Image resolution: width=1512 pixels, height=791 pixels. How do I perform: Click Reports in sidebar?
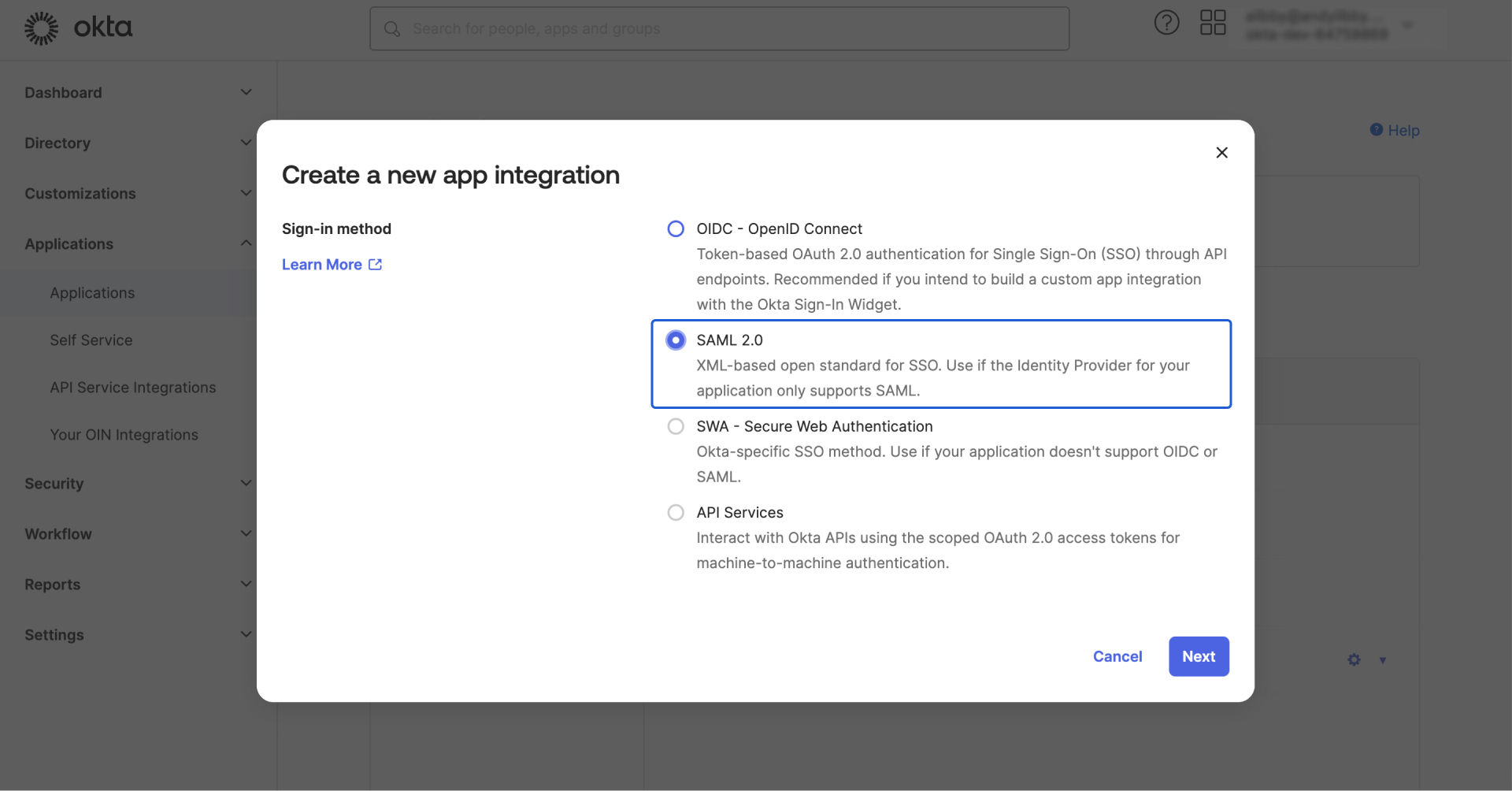53,585
